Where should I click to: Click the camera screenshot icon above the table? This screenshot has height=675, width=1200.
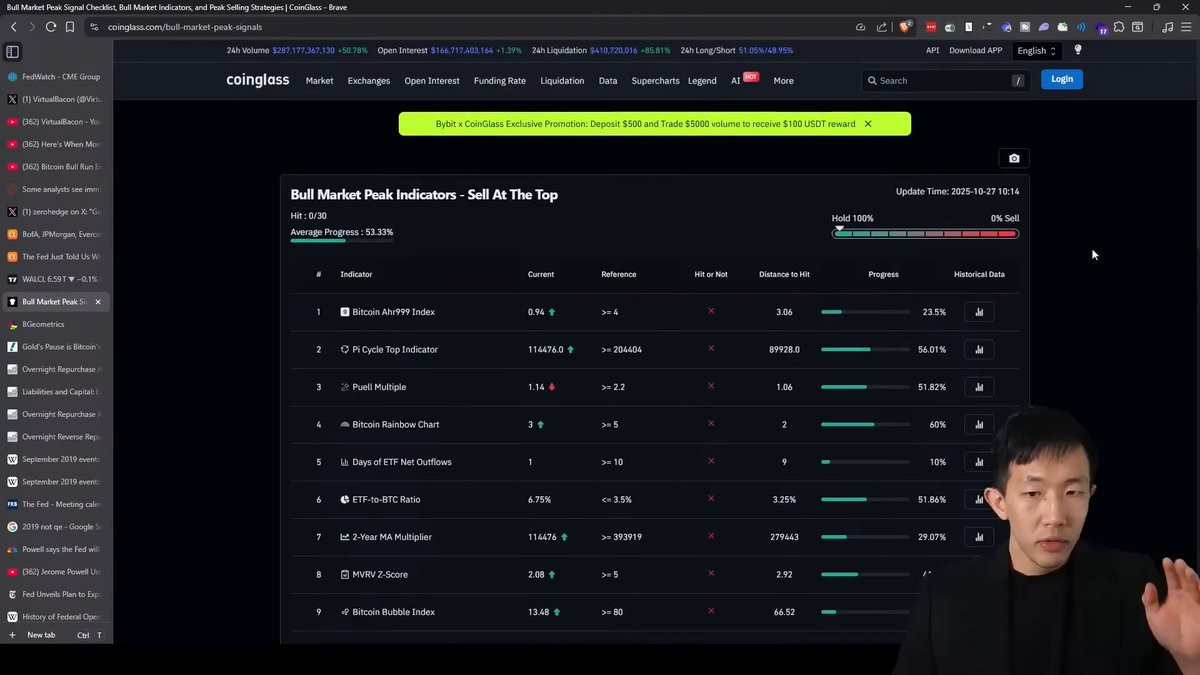pos(1014,158)
